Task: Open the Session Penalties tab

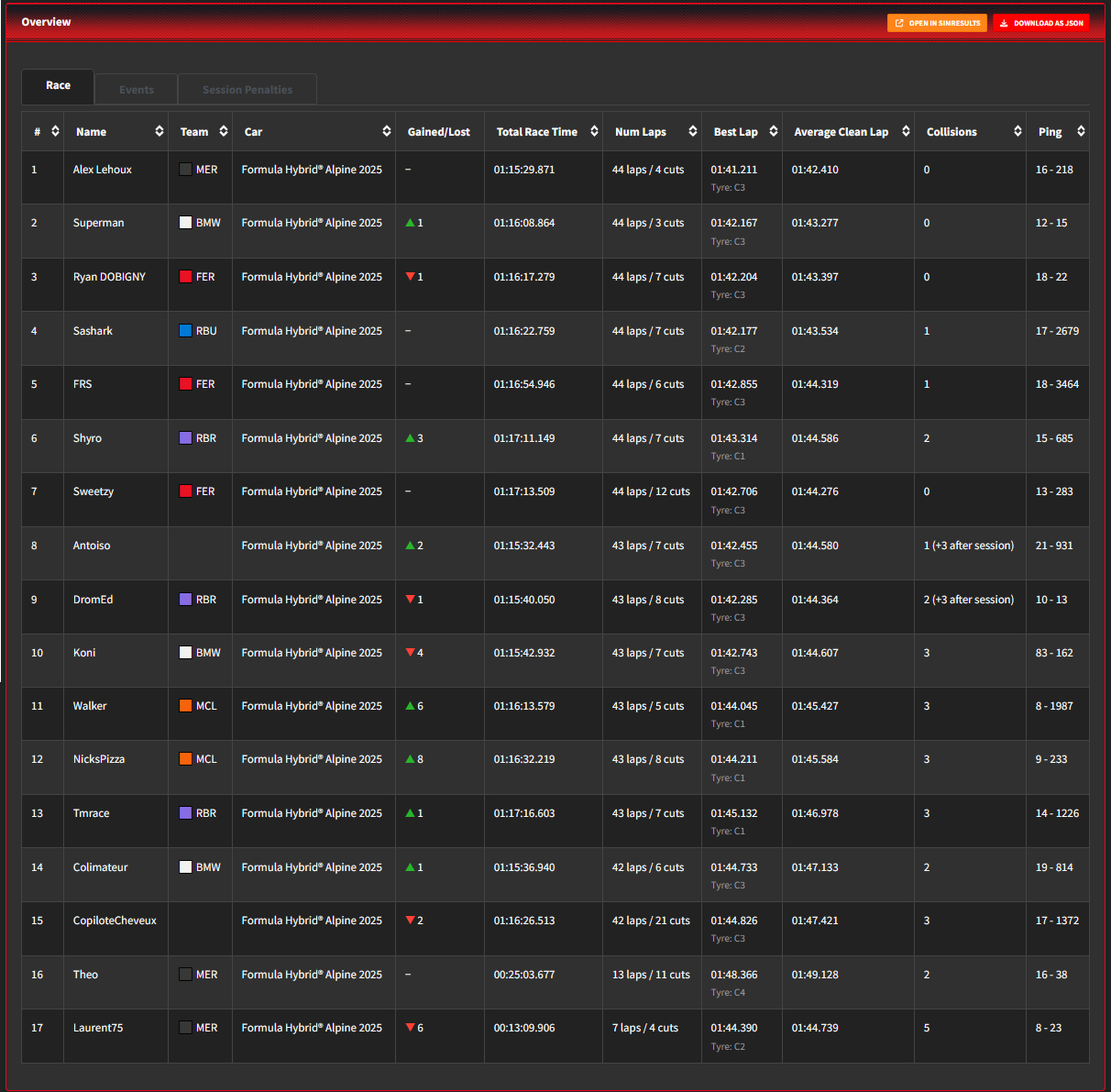Action: [x=247, y=90]
